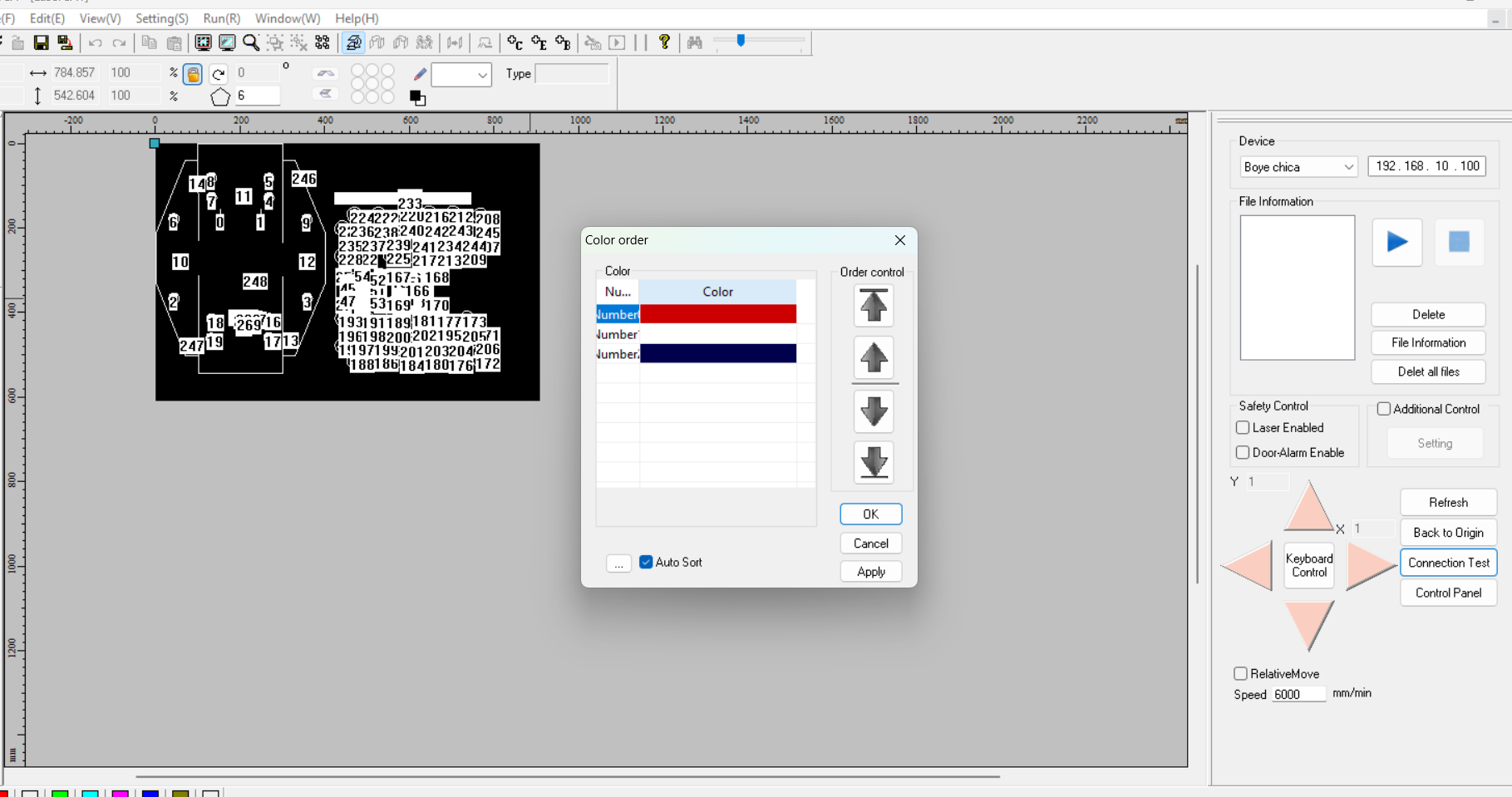Image resolution: width=1512 pixels, height=797 pixels.
Task: Click the Save file icon
Action: [41, 42]
